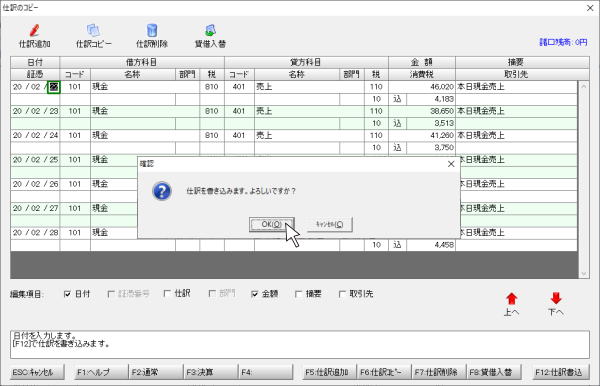Uncheck the 金額 edit checkbox
600x386 pixels.
tap(254, 294)
